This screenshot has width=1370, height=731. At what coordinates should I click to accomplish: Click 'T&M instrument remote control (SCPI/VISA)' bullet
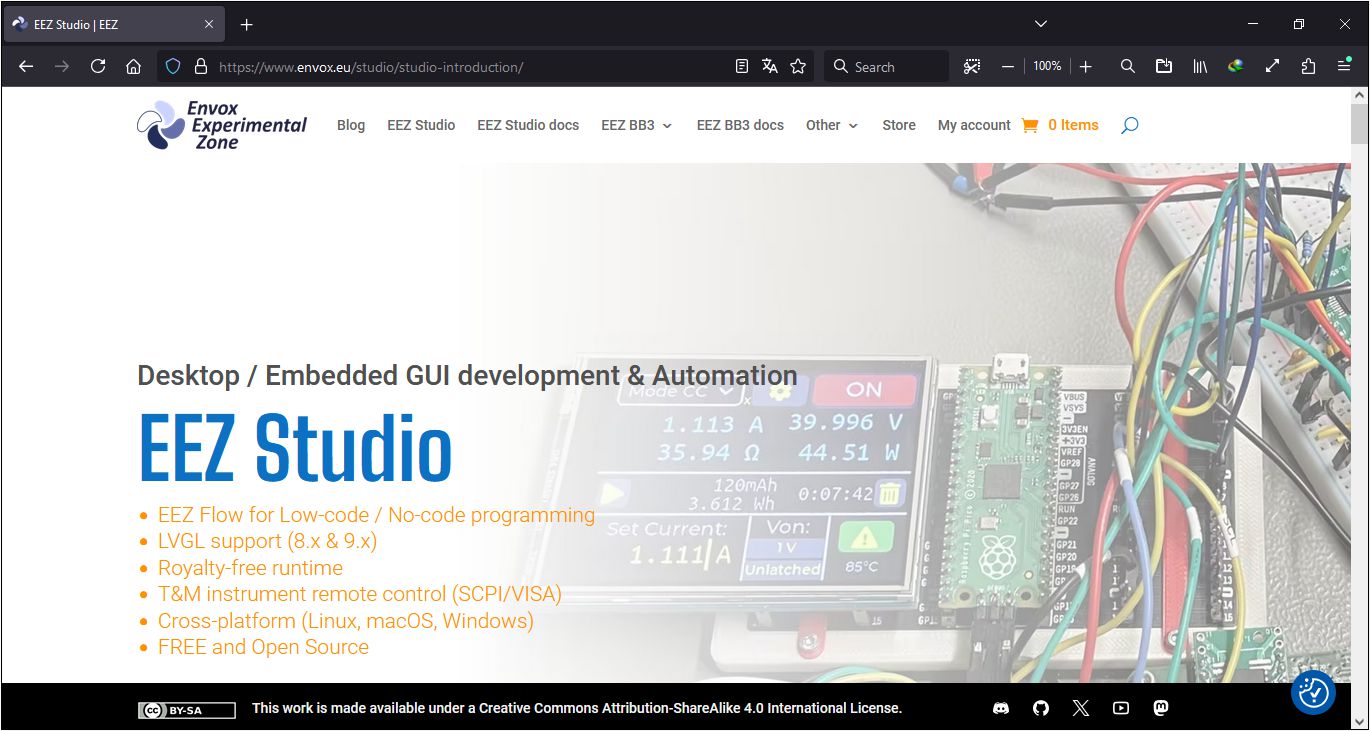tap(360, 594)
